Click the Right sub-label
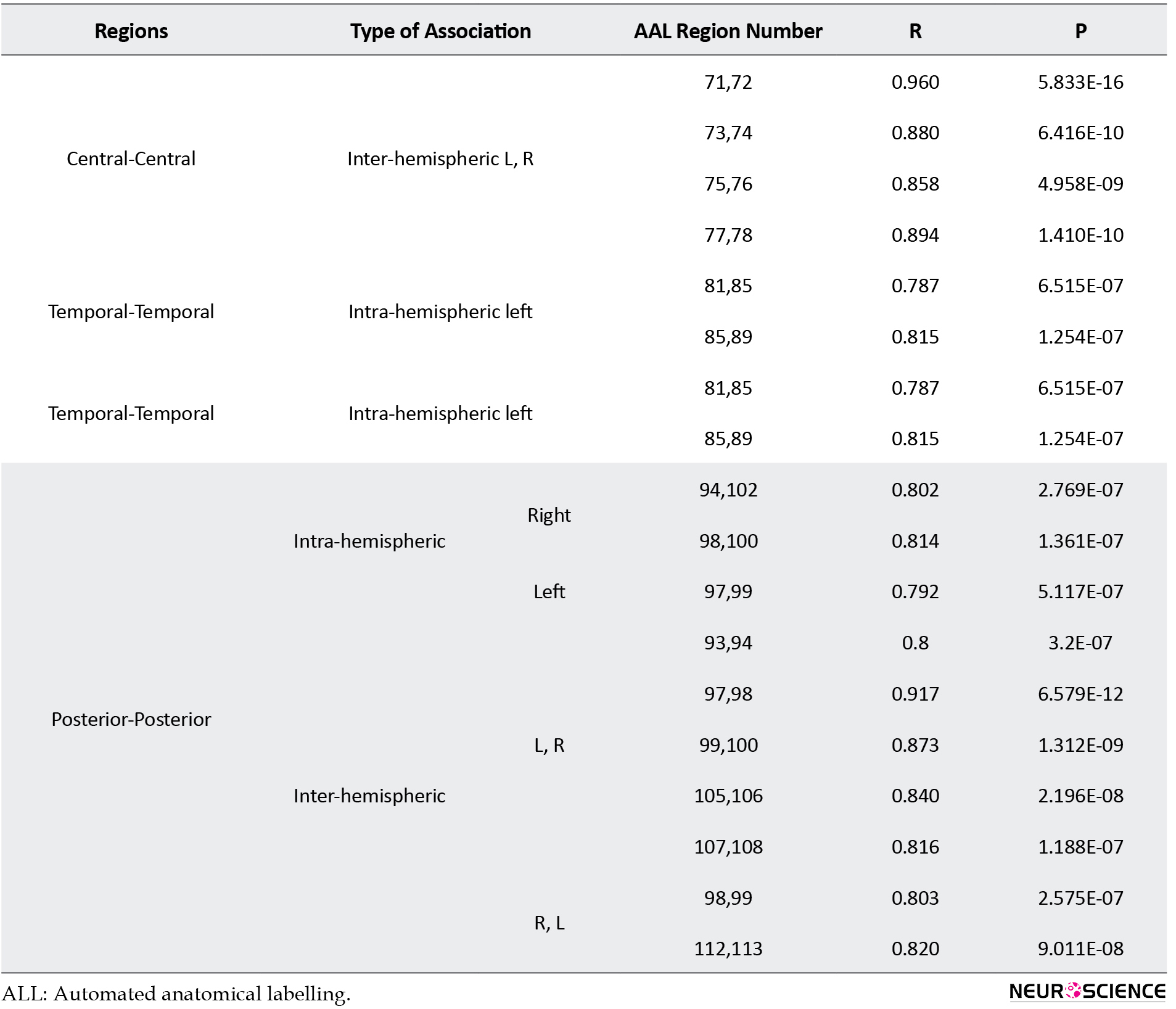The image size is (1176, 1009). point(549,515)
